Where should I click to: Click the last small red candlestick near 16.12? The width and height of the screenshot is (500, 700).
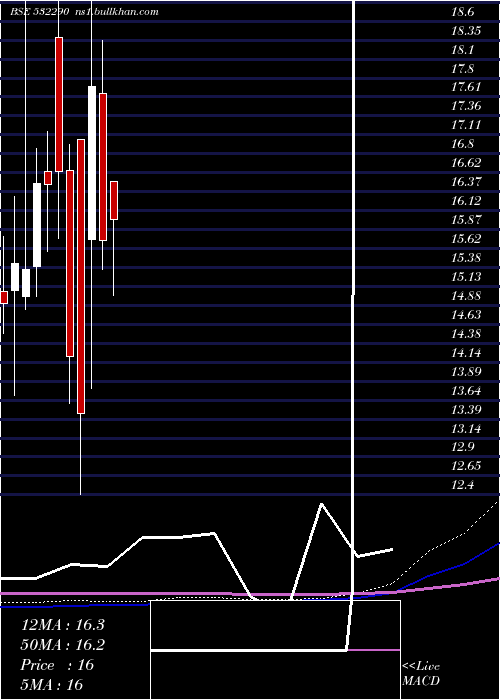coord(114,200)
